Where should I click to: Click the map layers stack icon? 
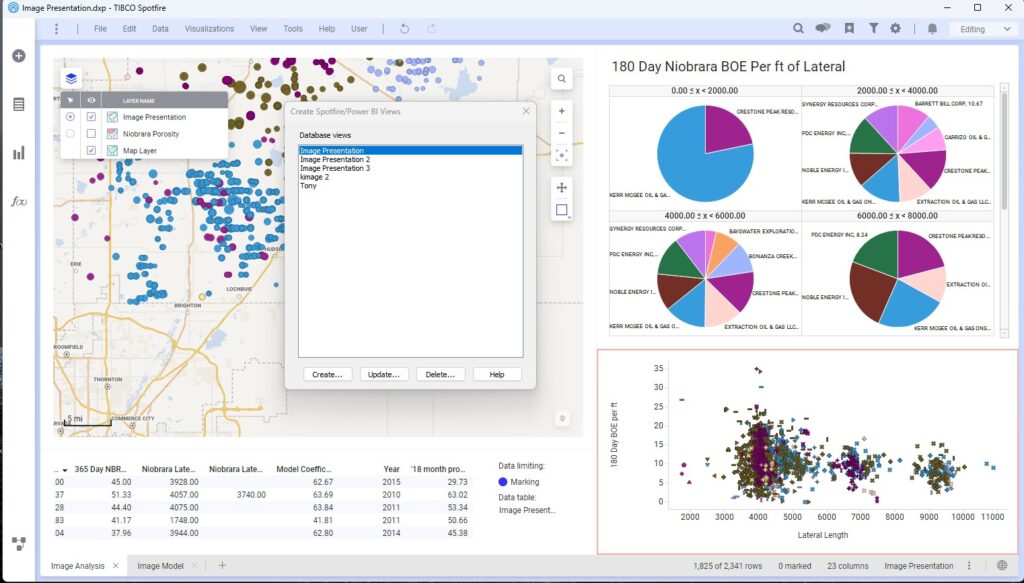tap(71, 79)
